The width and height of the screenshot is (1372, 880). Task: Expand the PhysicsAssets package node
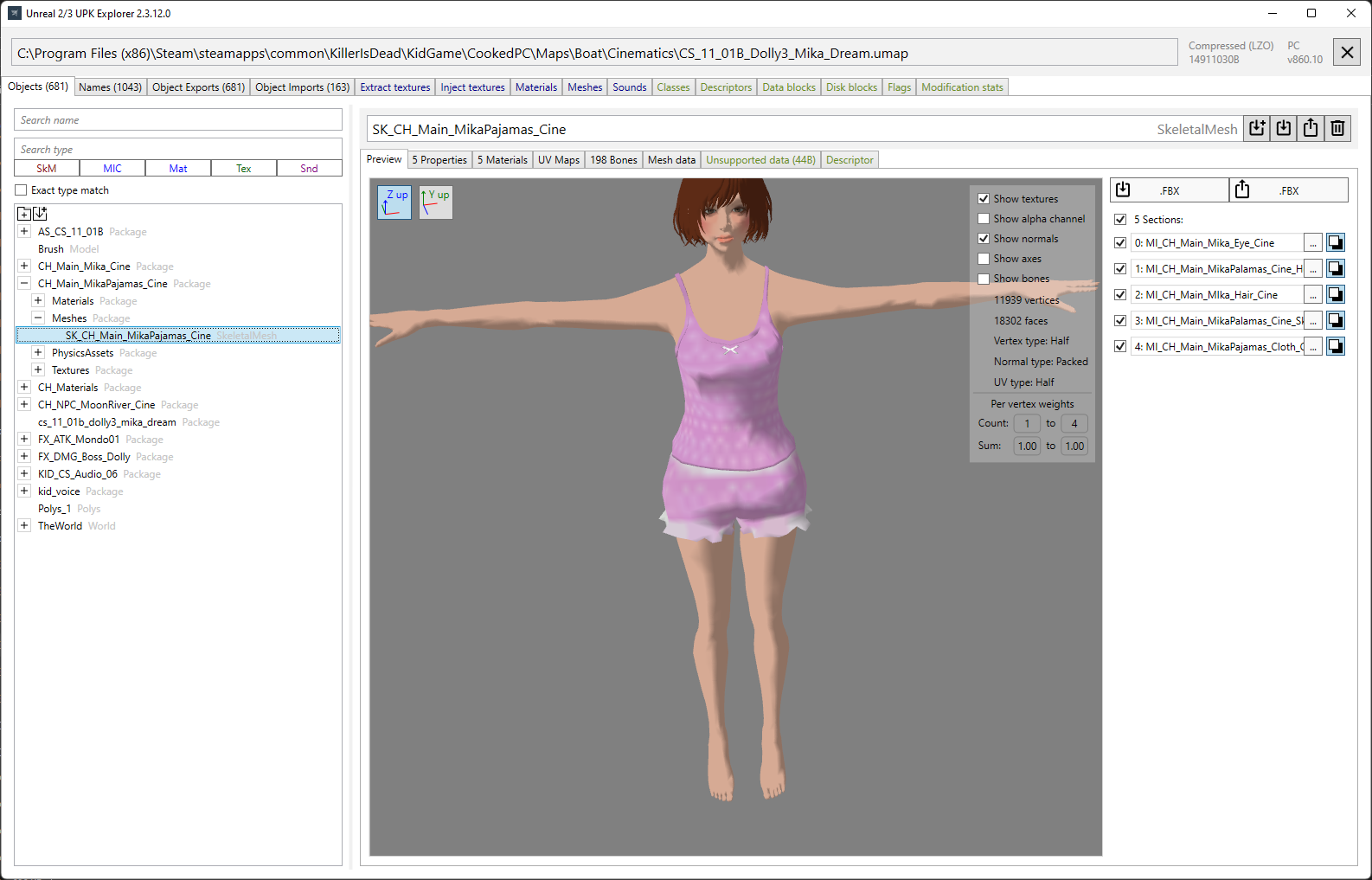point(38,353)
